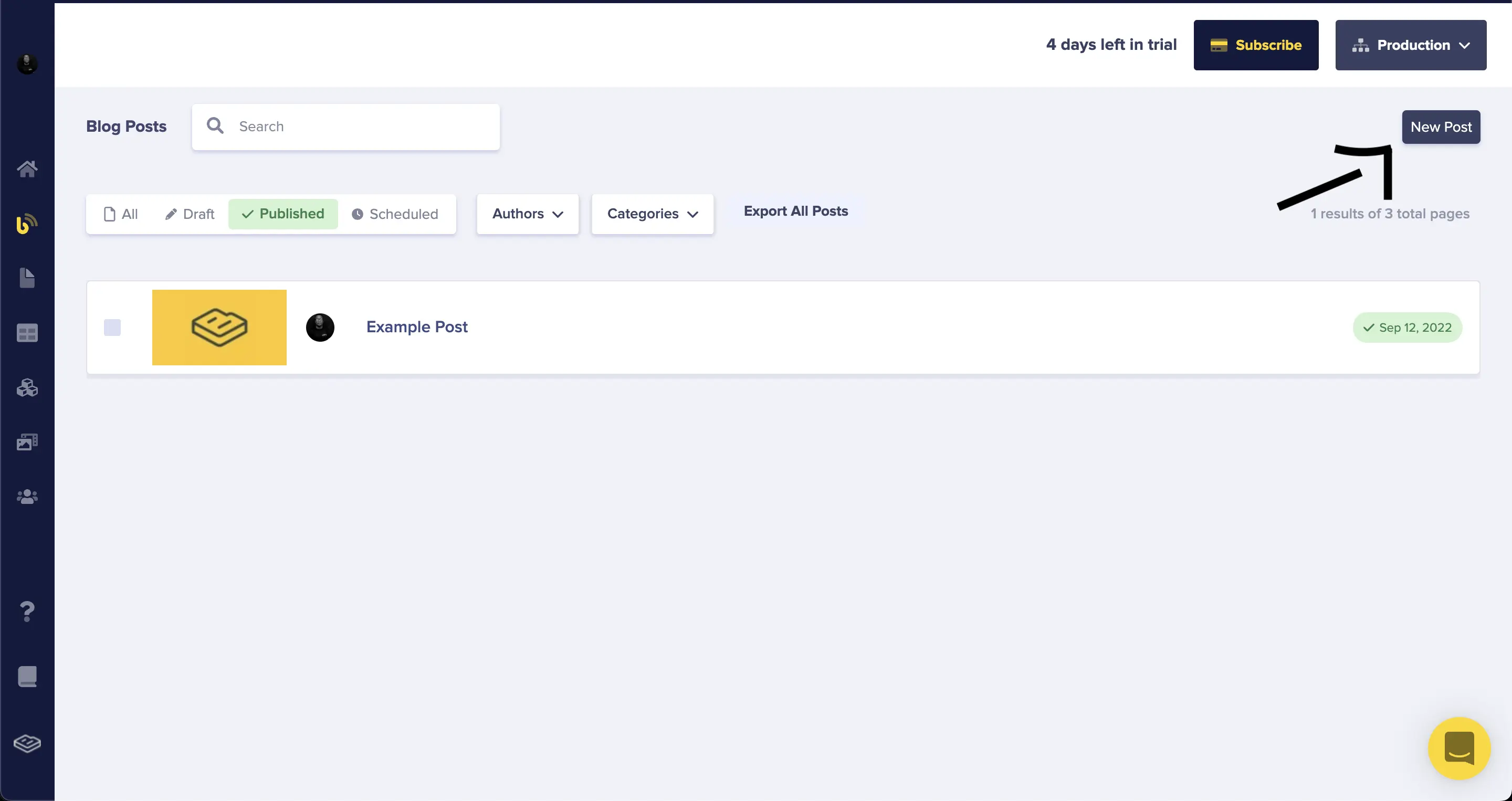Open the chat support widget
Screen dimensions: 1512x801
1458,748
